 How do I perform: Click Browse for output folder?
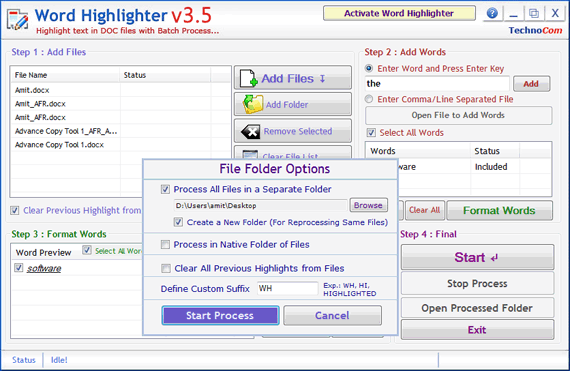[368, 205]
